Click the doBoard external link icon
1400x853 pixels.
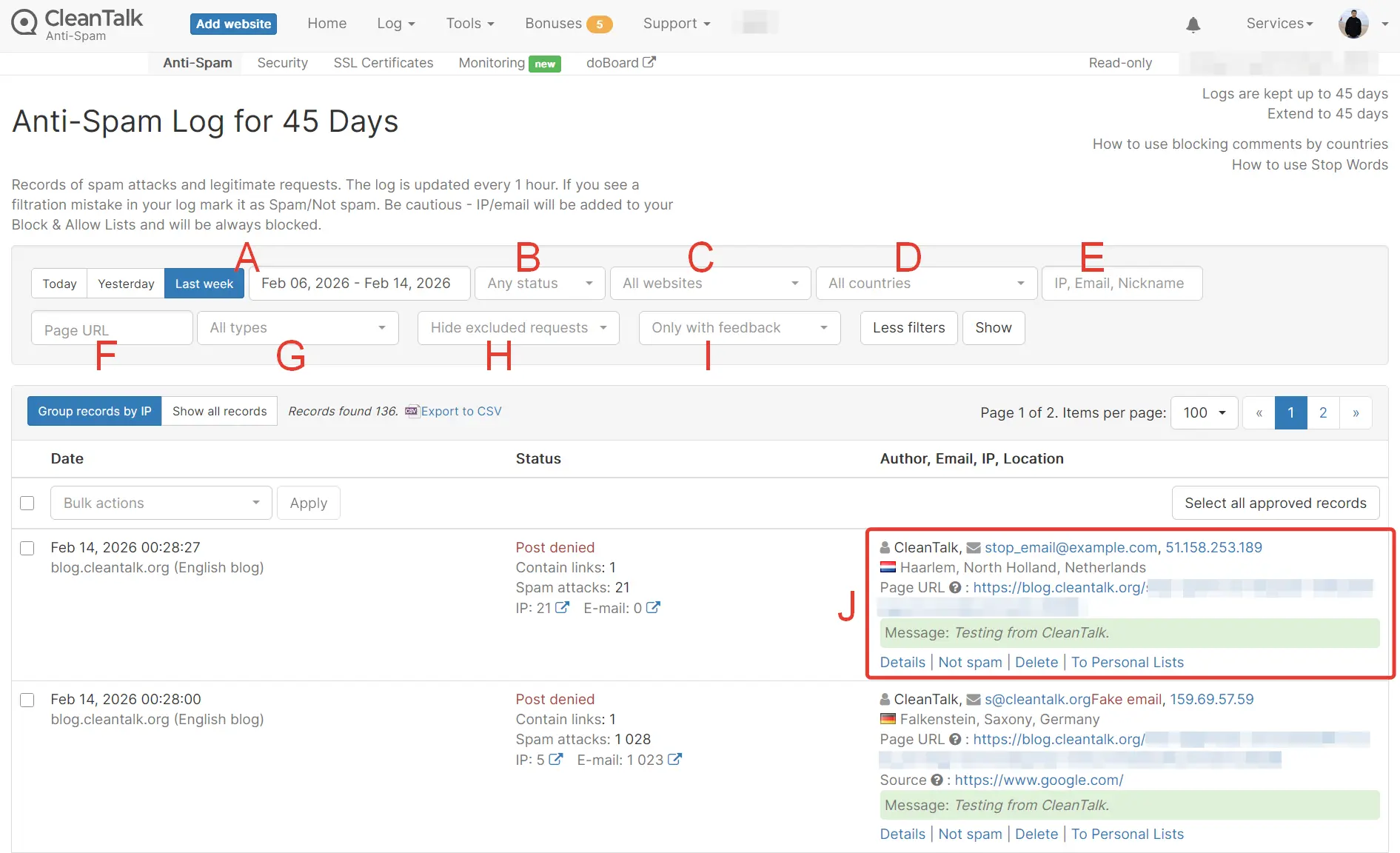[649, 62]
